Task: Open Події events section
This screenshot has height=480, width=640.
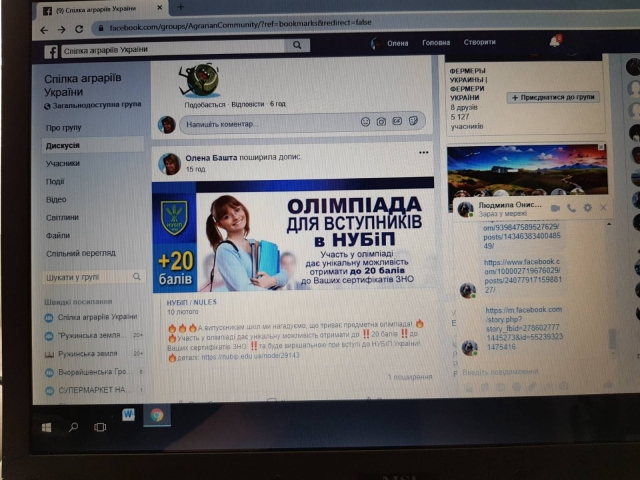Action: (55, 181)
